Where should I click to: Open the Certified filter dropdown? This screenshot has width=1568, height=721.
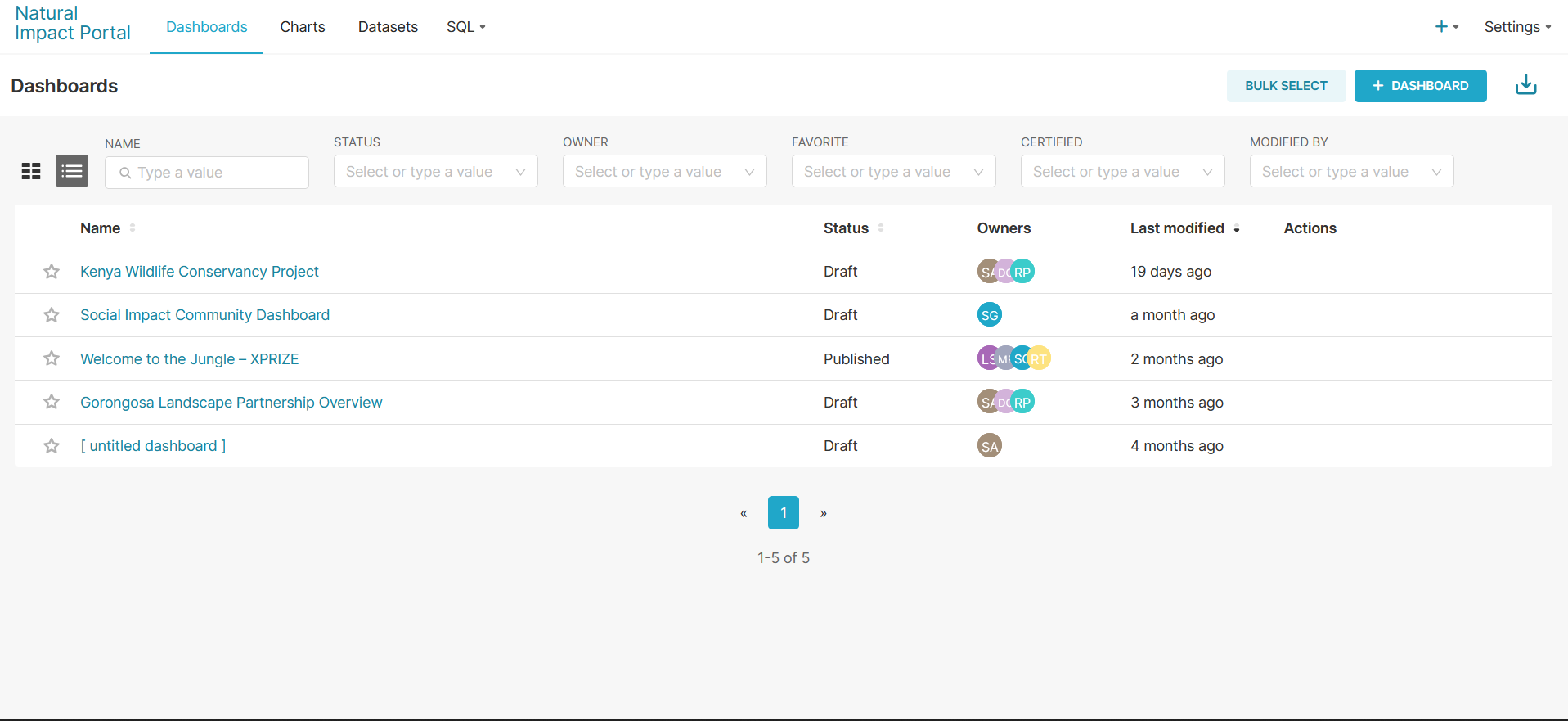point(1123,171)
